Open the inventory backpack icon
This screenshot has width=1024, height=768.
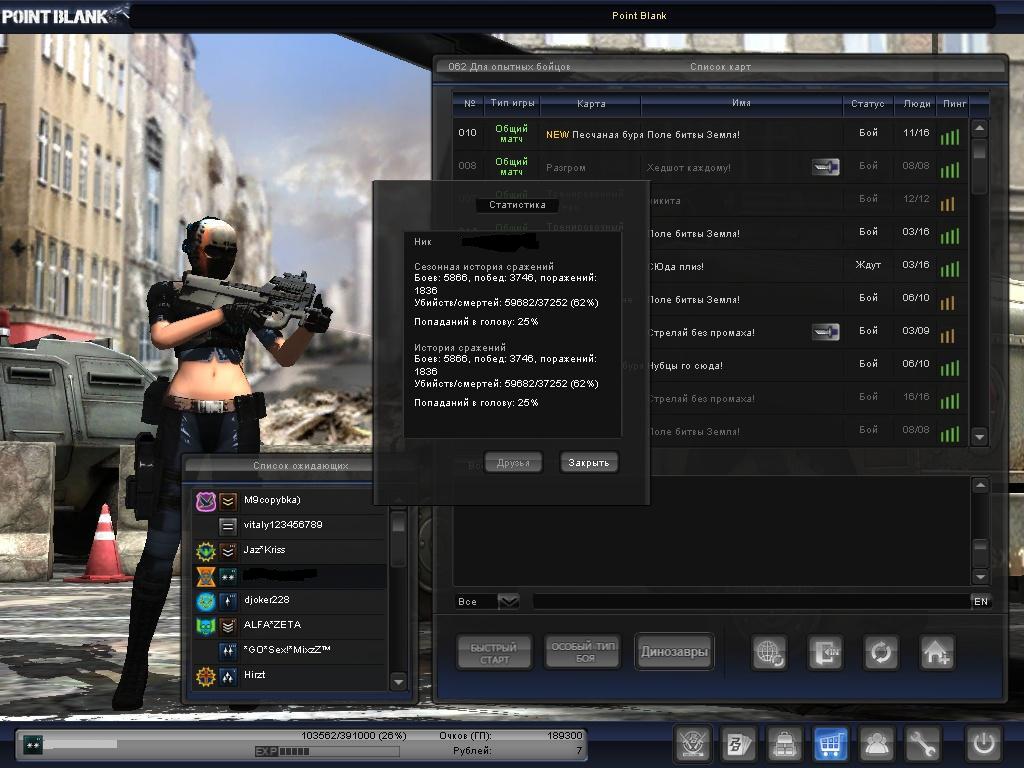click(x=785, y=744)
